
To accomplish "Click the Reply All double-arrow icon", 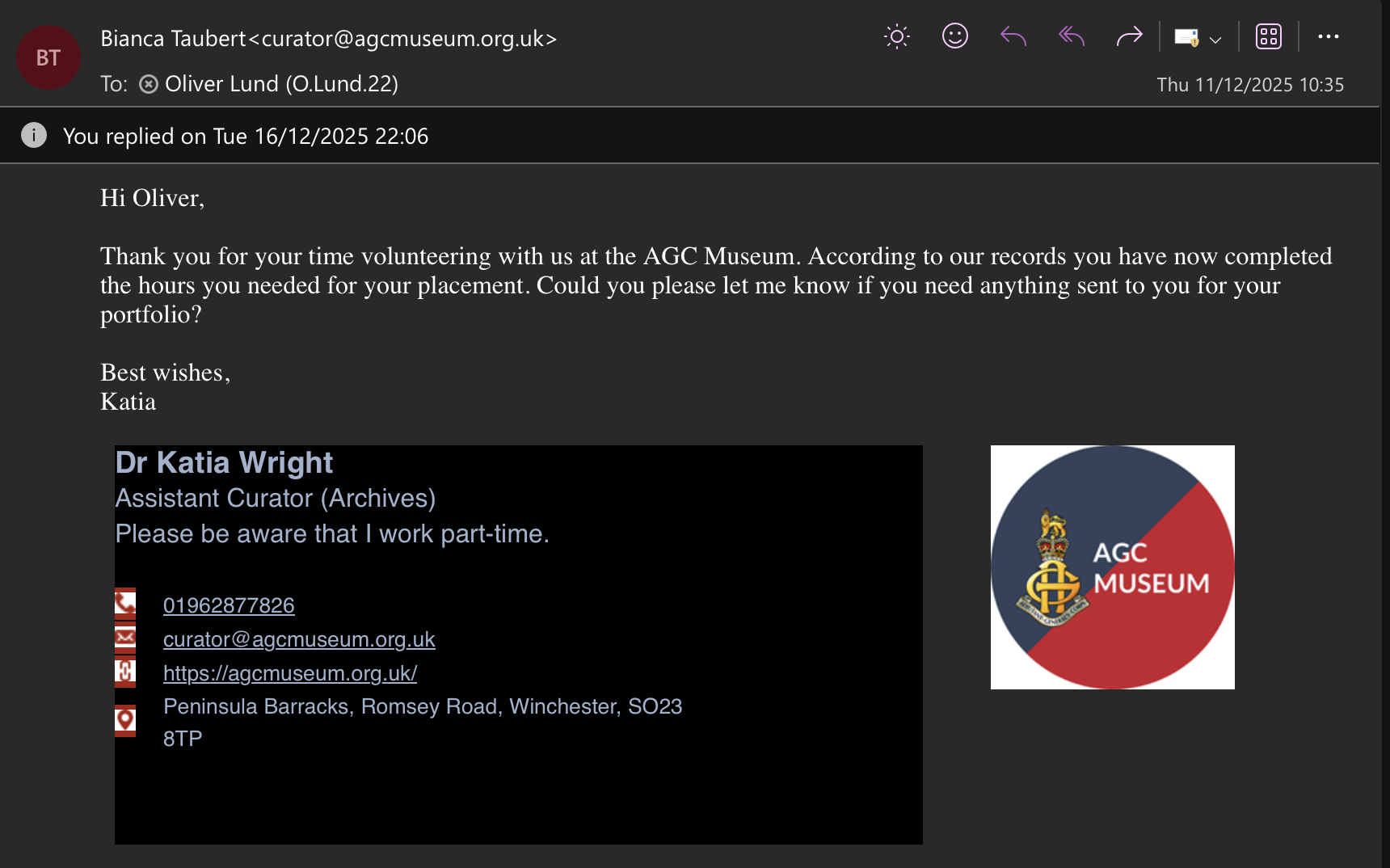I will click(x=1071, y=36).
